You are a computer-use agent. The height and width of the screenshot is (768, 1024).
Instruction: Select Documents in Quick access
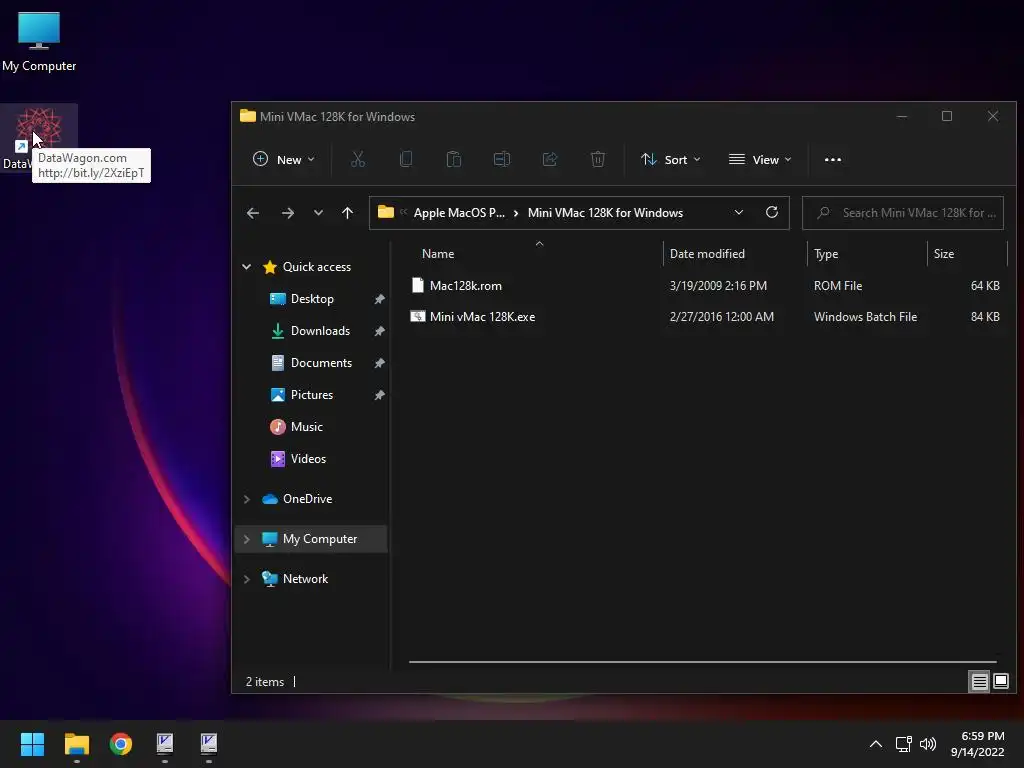pos(321,362)
